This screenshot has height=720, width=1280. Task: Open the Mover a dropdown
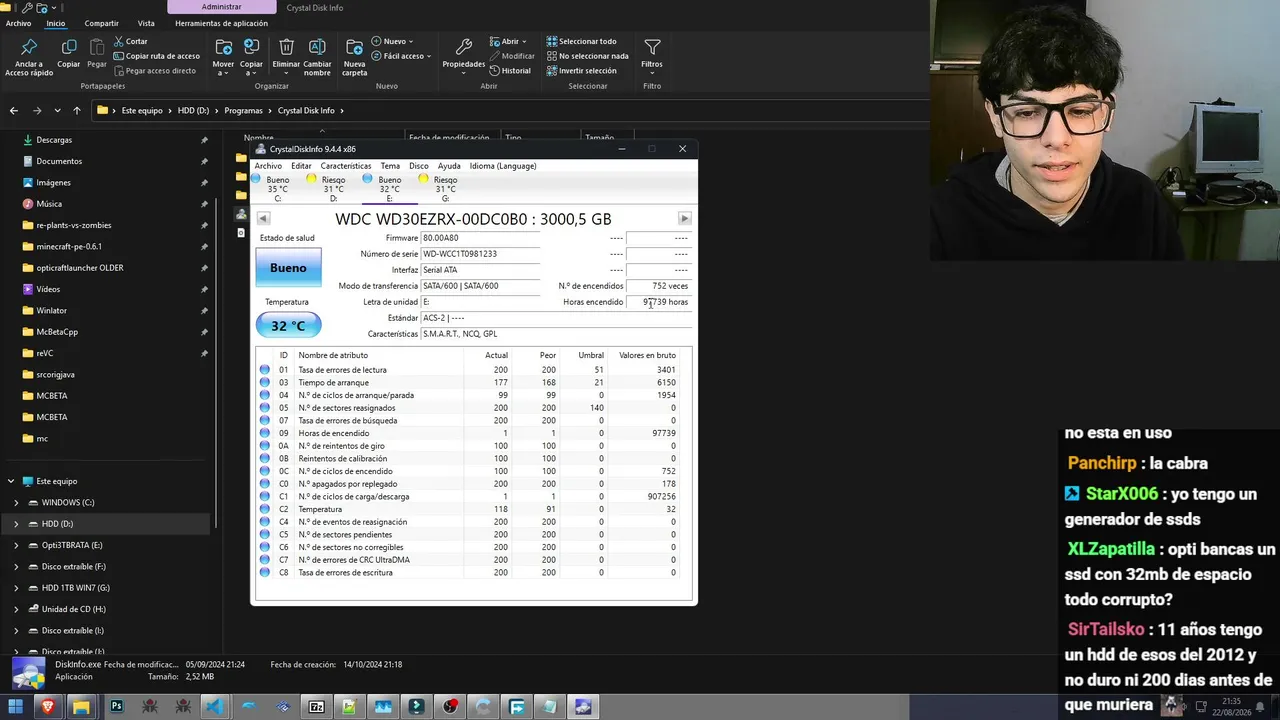(223, 57)
